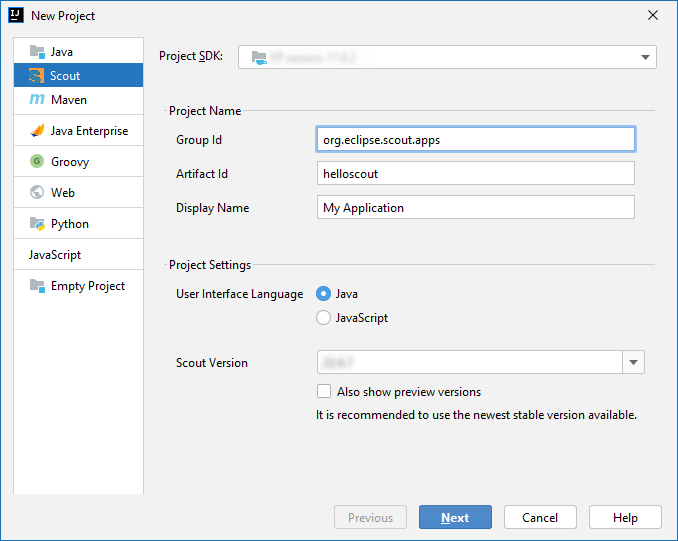
Task: Select the Scout project type icon
Action: (x=37, y=76)
